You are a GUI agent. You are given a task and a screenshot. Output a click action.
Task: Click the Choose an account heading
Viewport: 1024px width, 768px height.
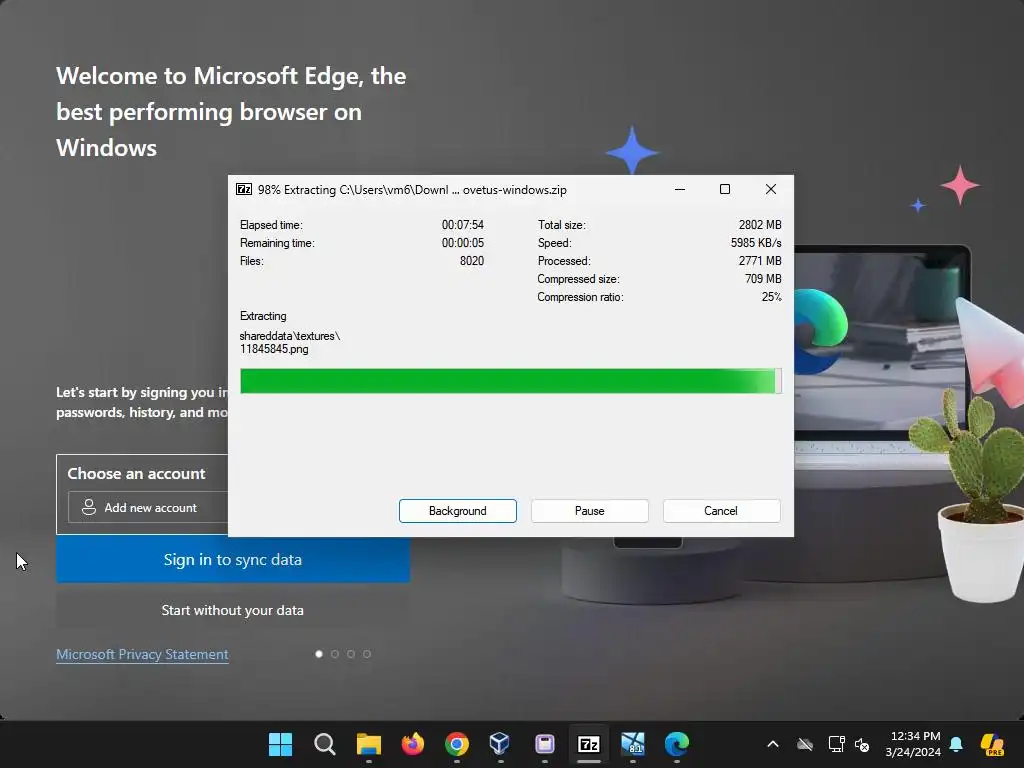point(136,473)
